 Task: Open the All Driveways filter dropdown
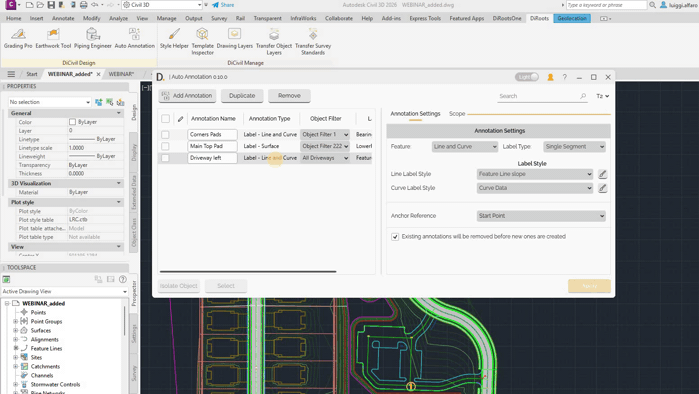pyautogui.click(x=325, y=158)
